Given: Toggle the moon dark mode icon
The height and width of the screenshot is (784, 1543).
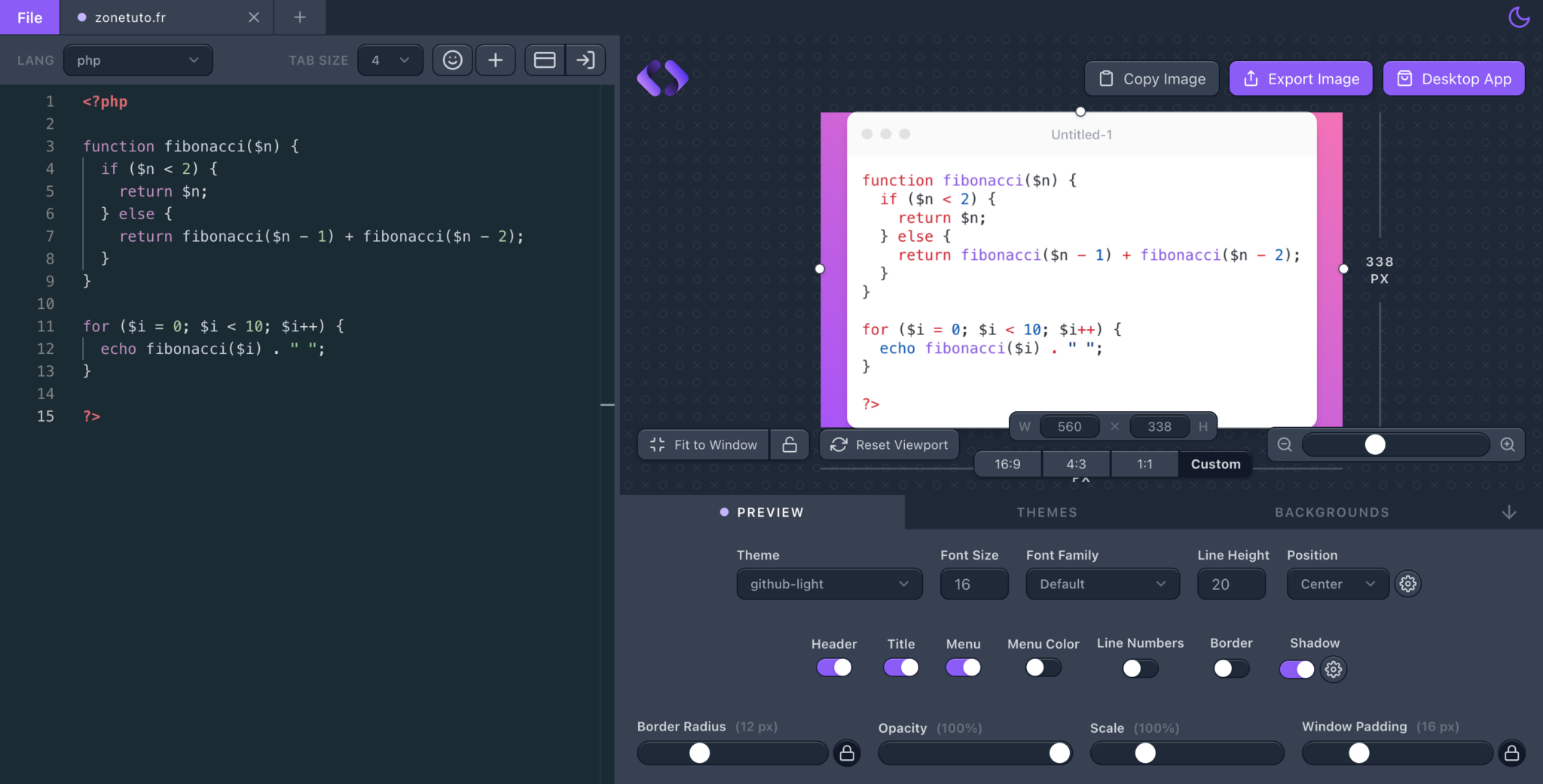Looking at the screenshot, I should tap(1518, 17).
